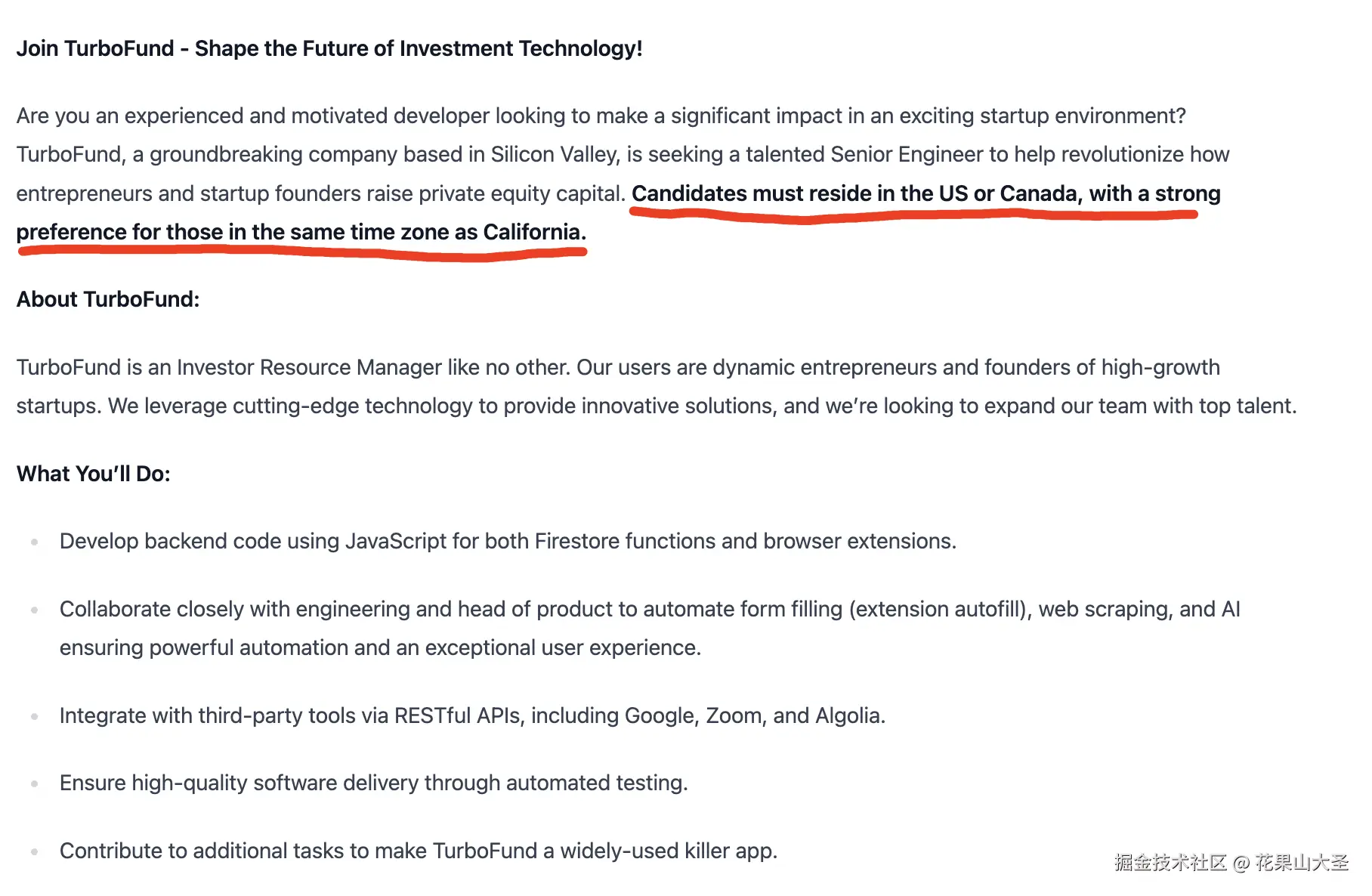Click the bullet dot before "Develop backend code"
Viewport: 1372px width, 896px height.
[35, 542]
